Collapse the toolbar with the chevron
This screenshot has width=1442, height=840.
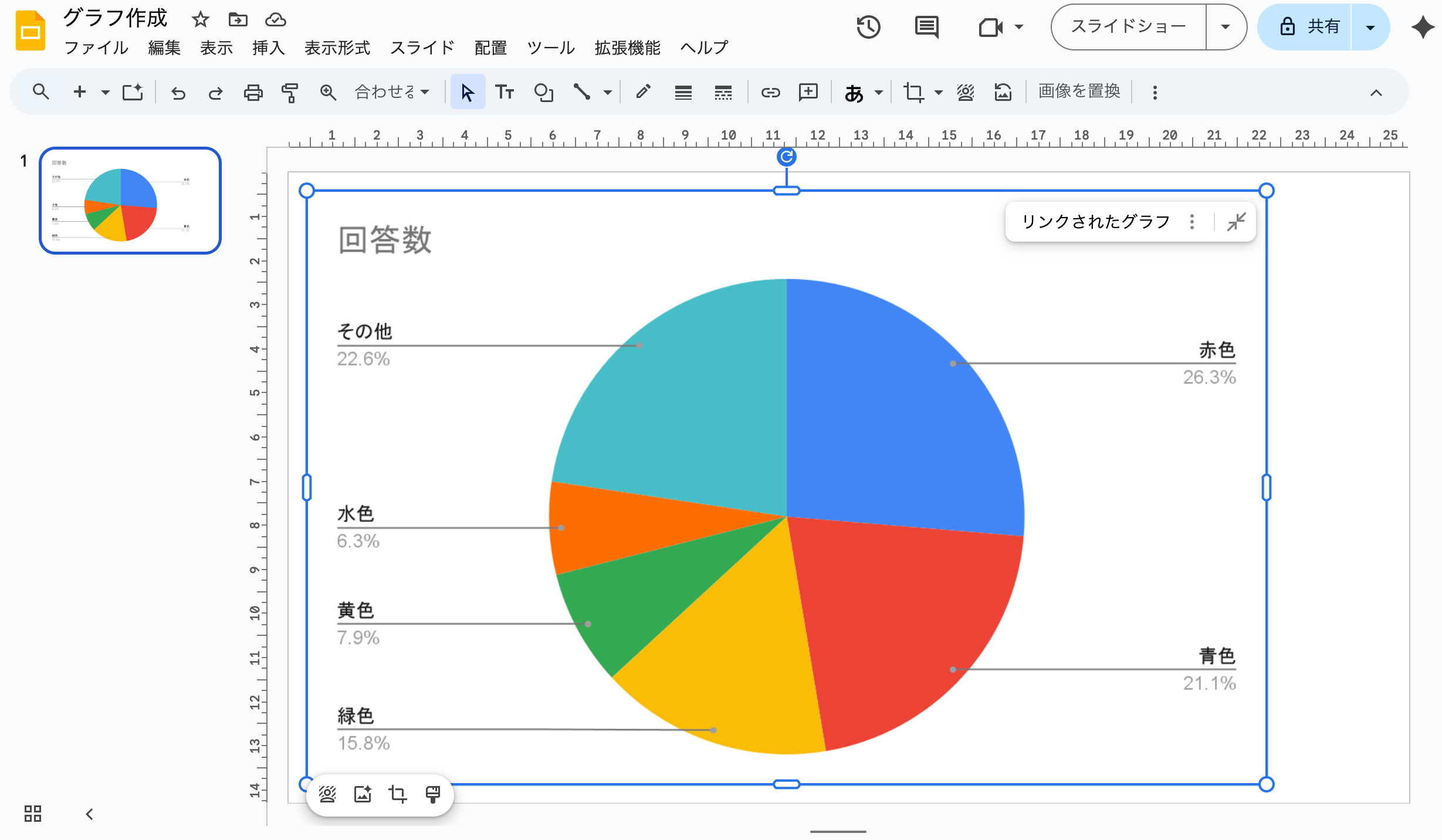point(1376,92)
